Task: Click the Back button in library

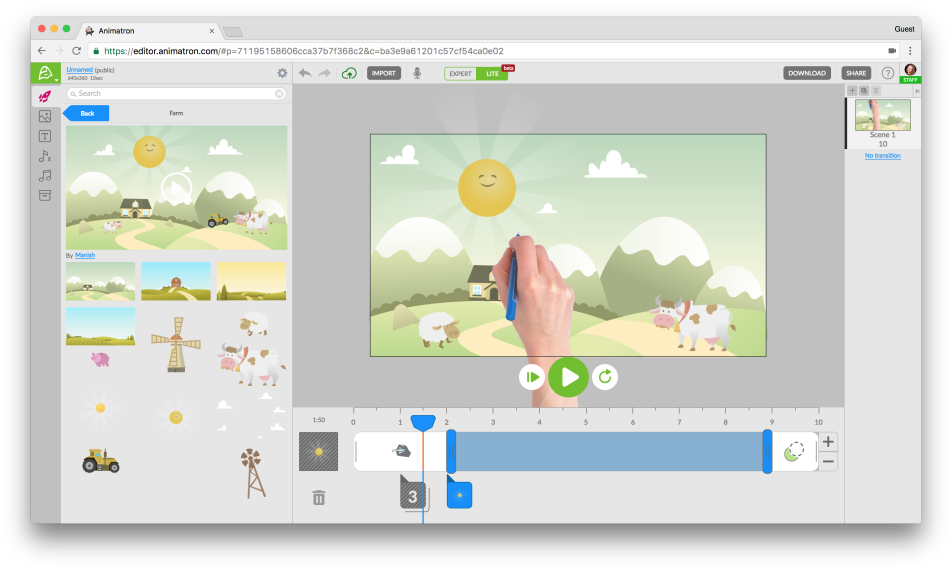Action: 87,113
